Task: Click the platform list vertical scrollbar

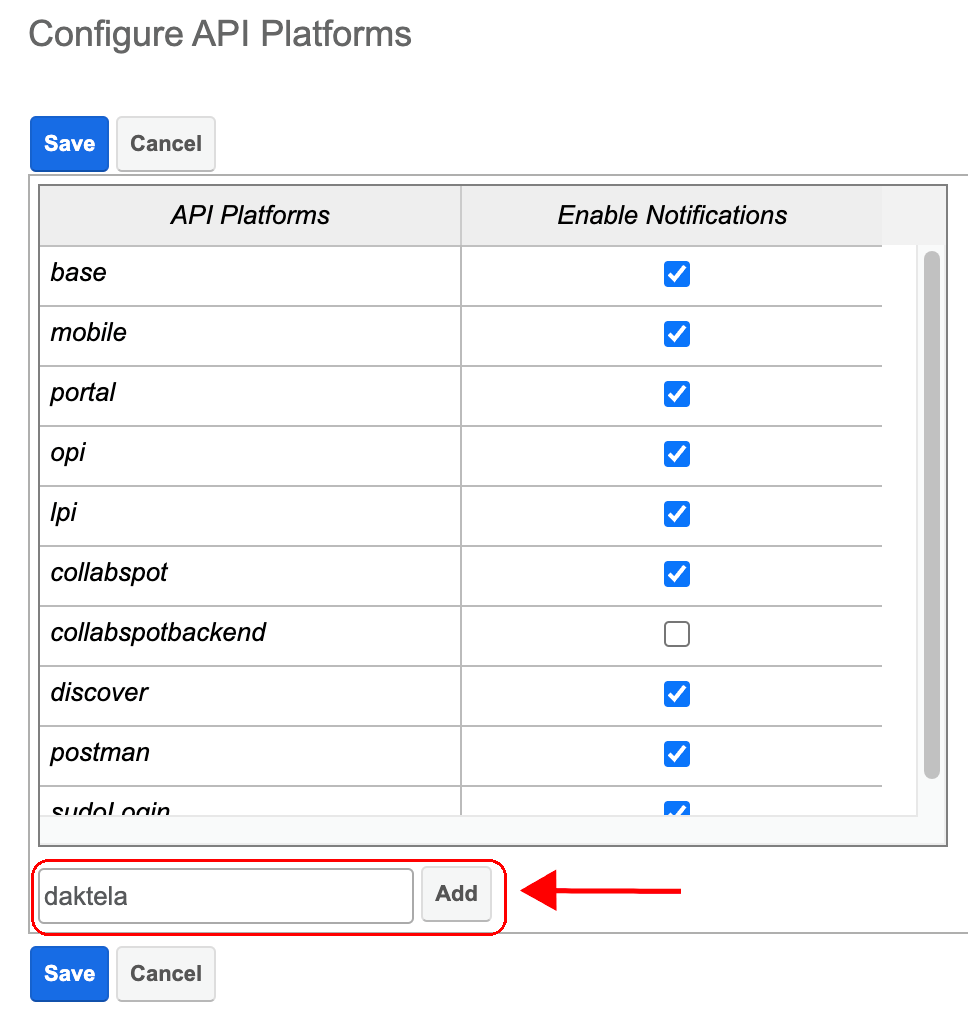Action: coord(931,515)
